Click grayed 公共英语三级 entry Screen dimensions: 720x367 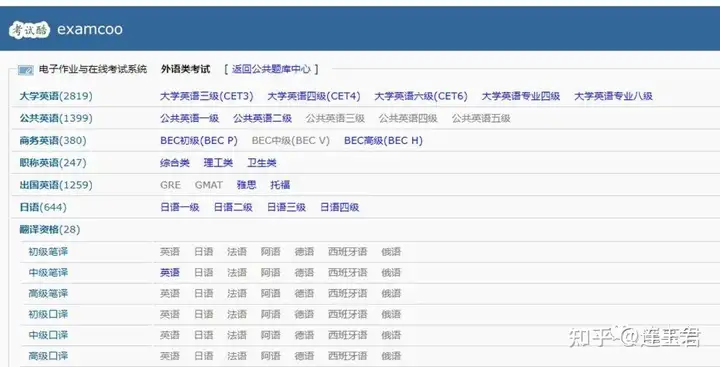[335, 118]
